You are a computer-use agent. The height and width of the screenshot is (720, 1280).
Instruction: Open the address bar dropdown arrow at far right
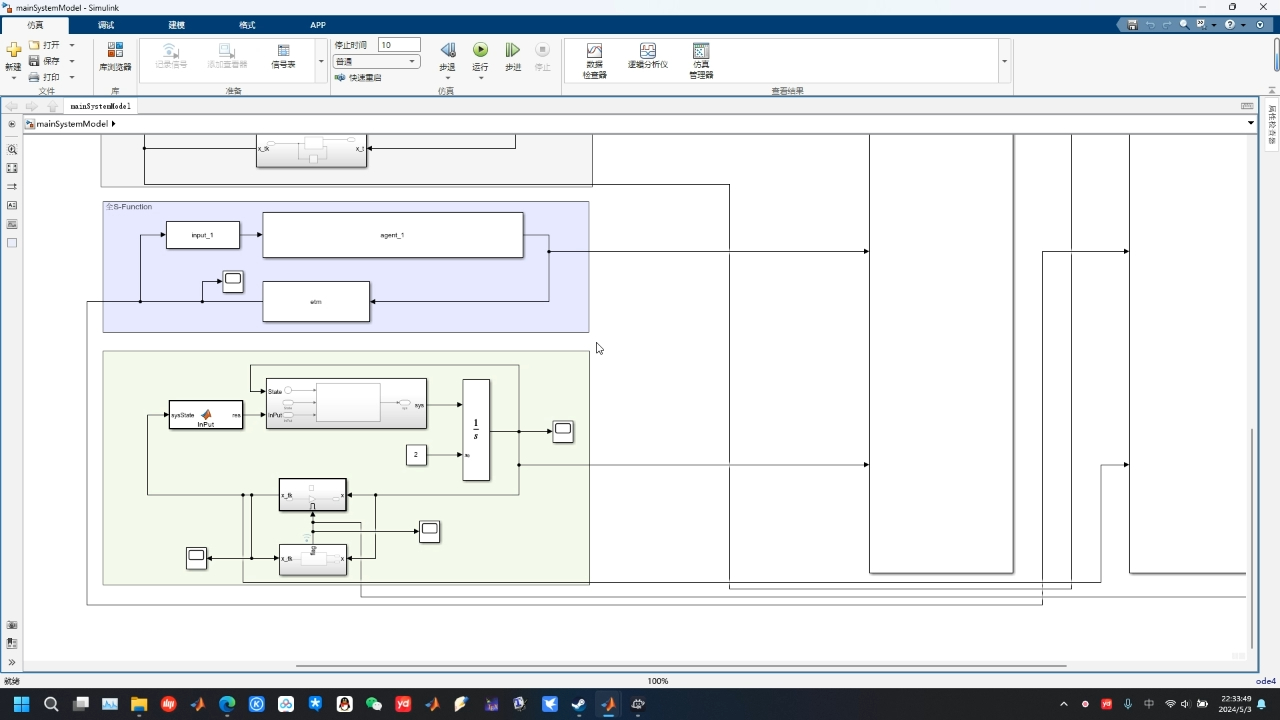click(x=1251, y=123)
